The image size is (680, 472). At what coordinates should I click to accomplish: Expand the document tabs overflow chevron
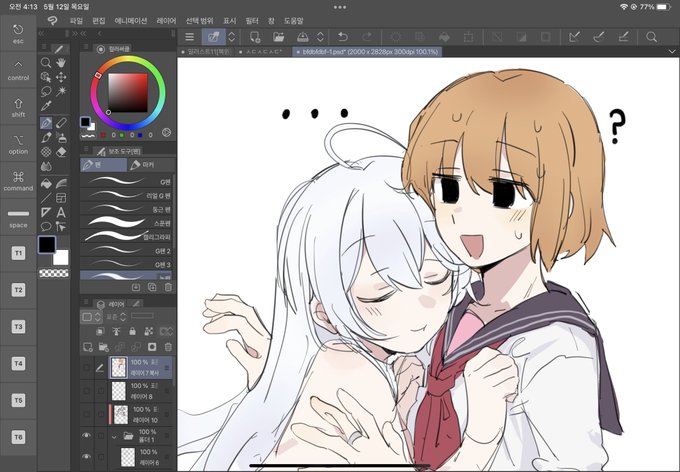(672, 52)
